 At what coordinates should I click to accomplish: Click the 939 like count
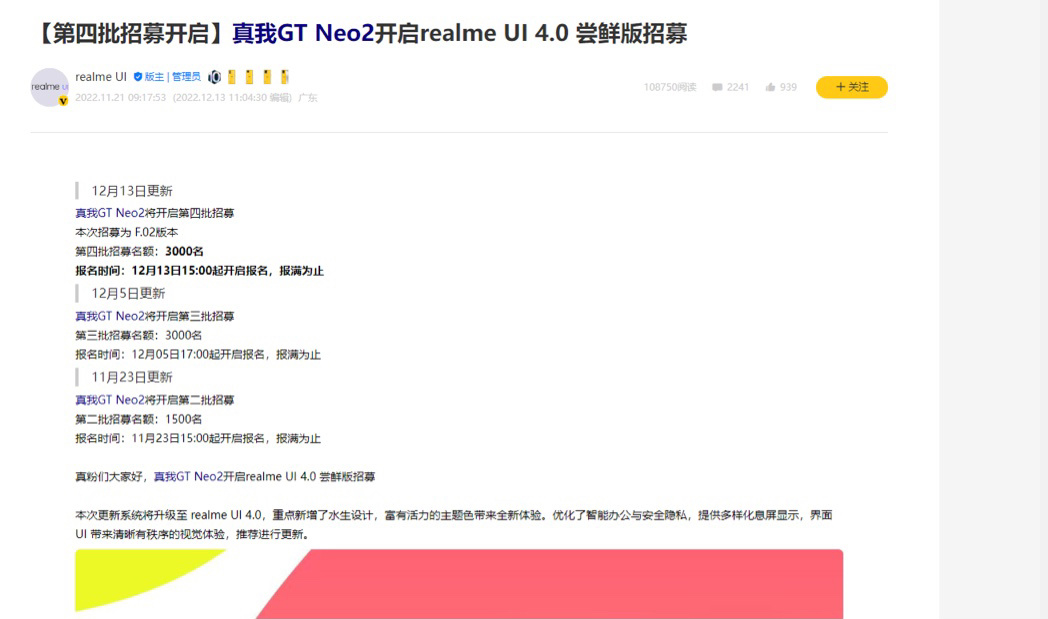coord(788,88)
